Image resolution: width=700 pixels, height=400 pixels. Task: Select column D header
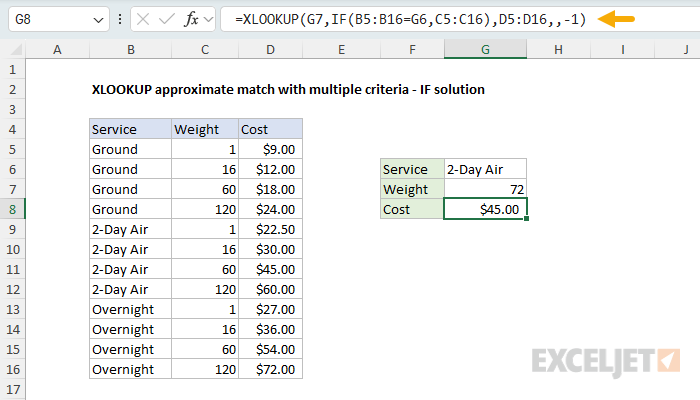[x=271, y=50]
